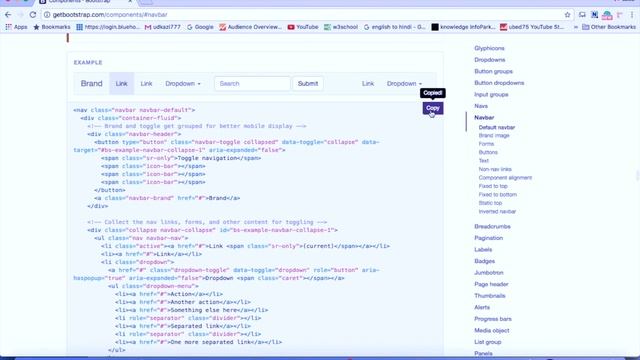Go to Thumbnails in sidebar

(x=490, y=296)
